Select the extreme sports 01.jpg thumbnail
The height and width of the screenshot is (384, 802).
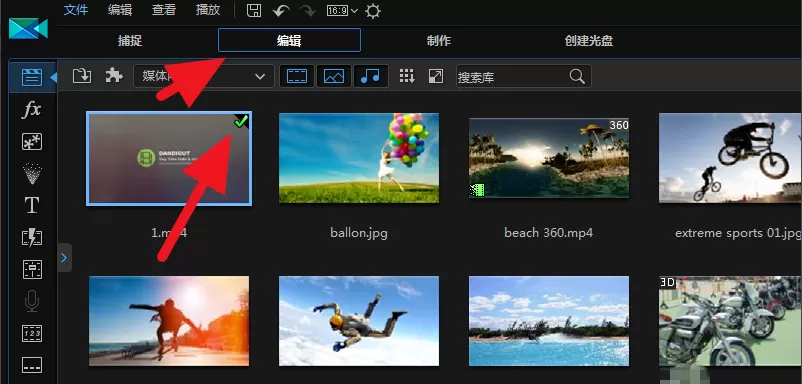[730, 158]
